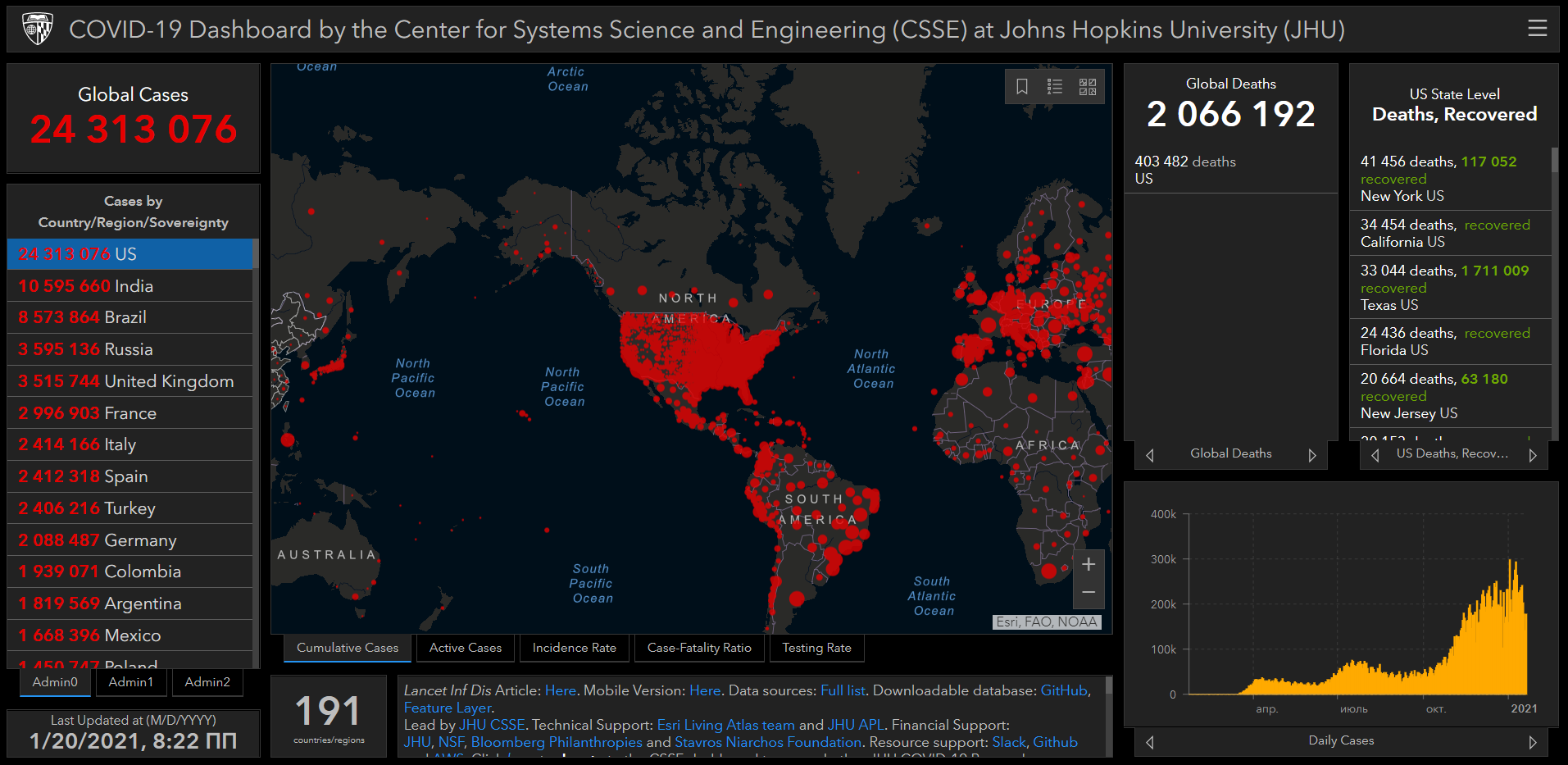
Task: Open the Feature Layer link
Action: [x=448, y=708]
